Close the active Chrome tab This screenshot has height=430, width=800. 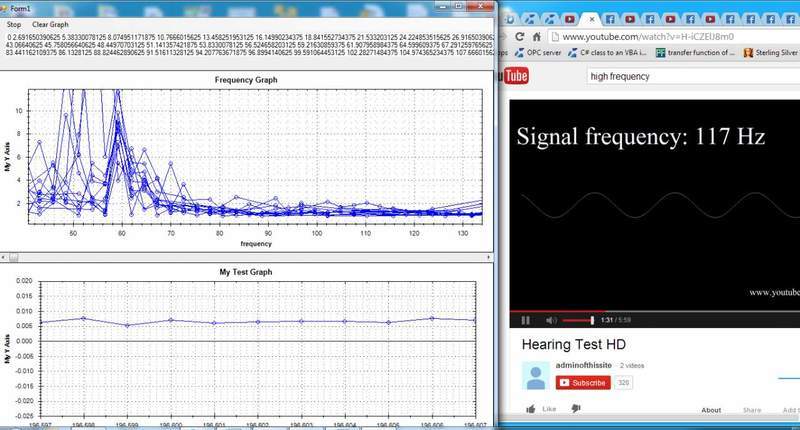[x=592, y=19]
